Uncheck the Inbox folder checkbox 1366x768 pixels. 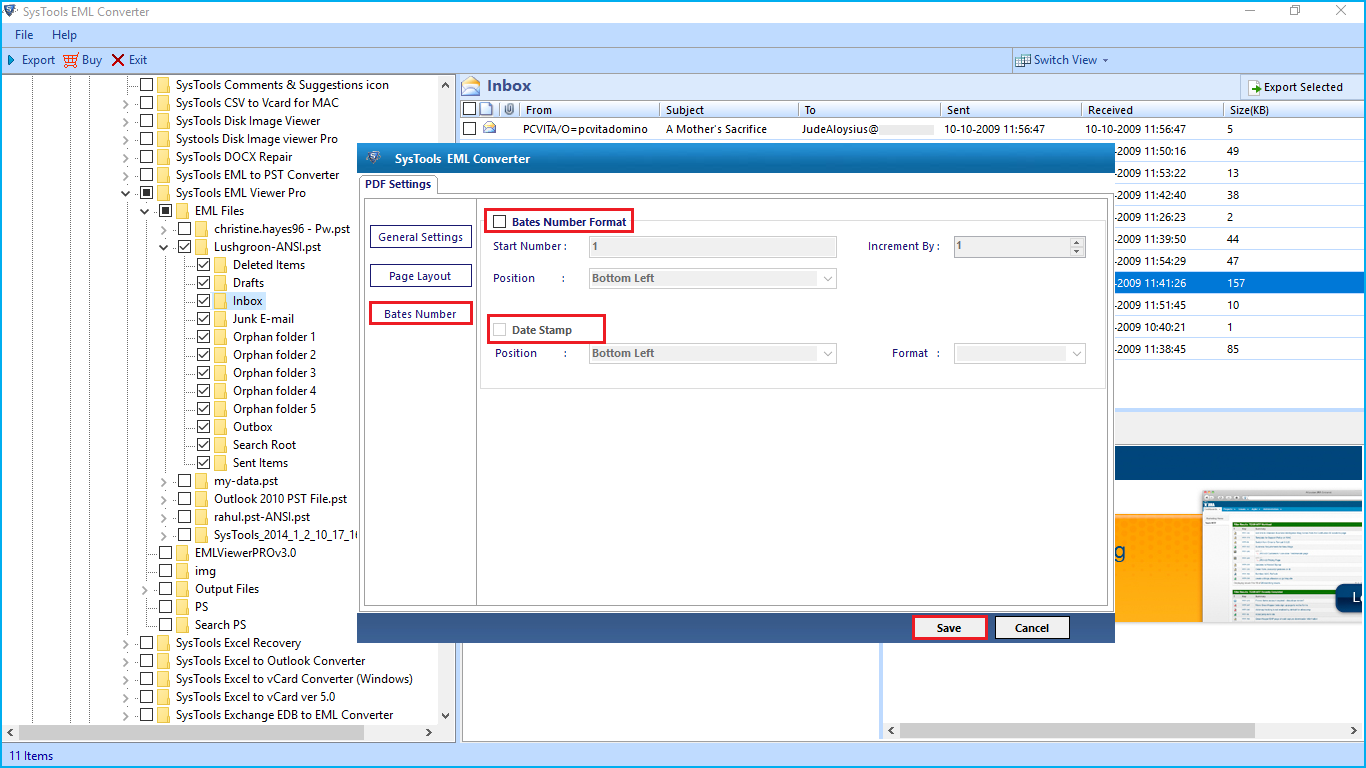coord(204,301)
